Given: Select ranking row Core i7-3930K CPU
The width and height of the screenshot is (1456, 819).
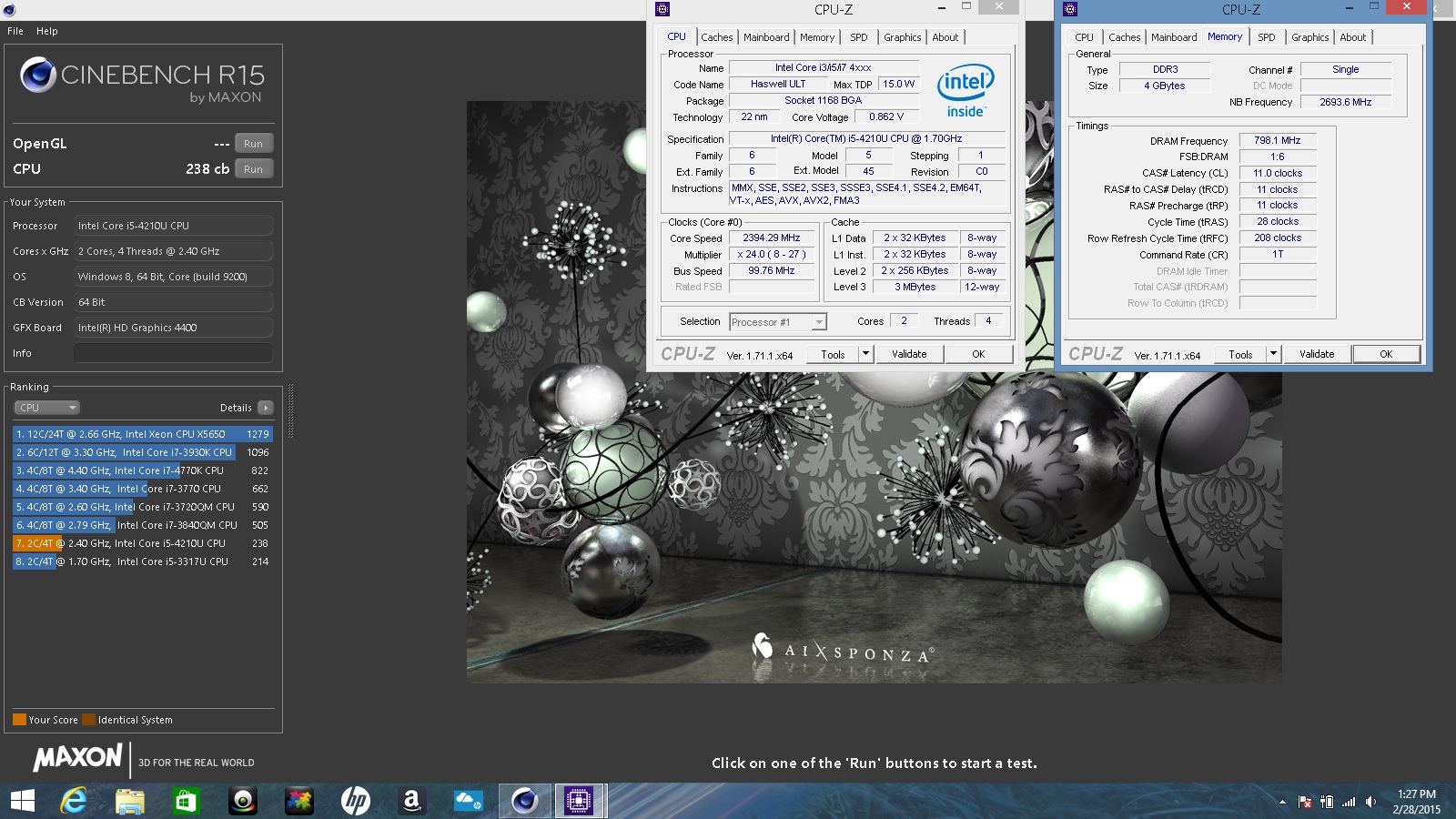Looking at the screenshot, I should 143,452.
